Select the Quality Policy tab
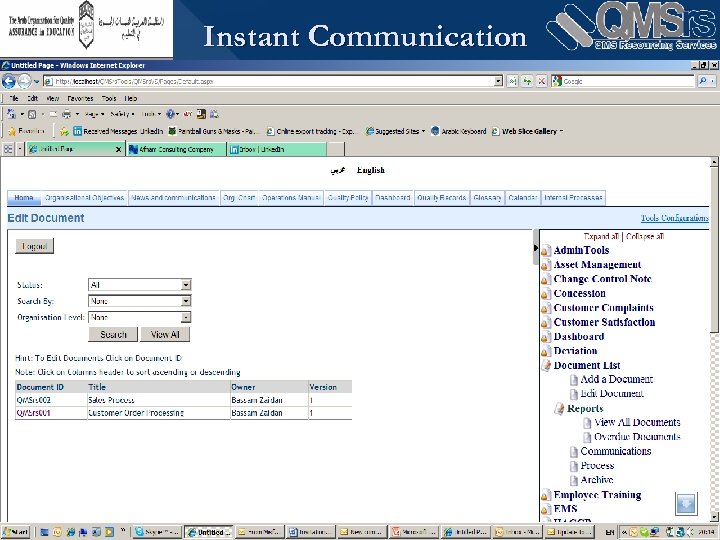The width and height of the screenshot is (720, 540). [x=348, y=198]
